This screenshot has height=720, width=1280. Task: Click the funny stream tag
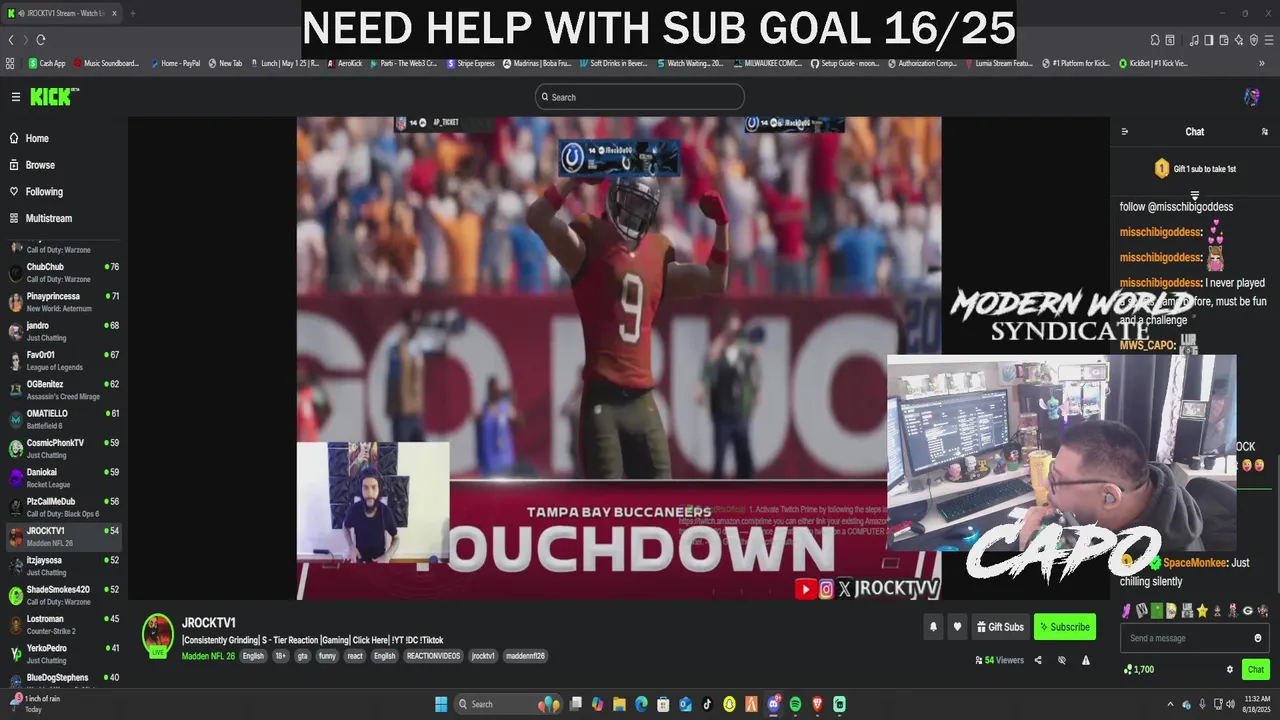point(327,656)
